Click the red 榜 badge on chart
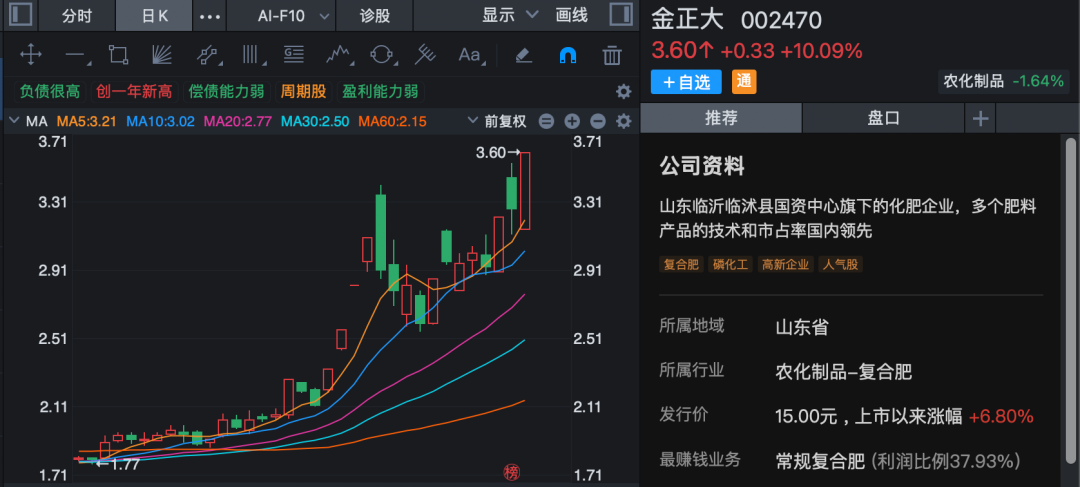This screenshot has width=1080, height=487. click(x=512, y=472)
